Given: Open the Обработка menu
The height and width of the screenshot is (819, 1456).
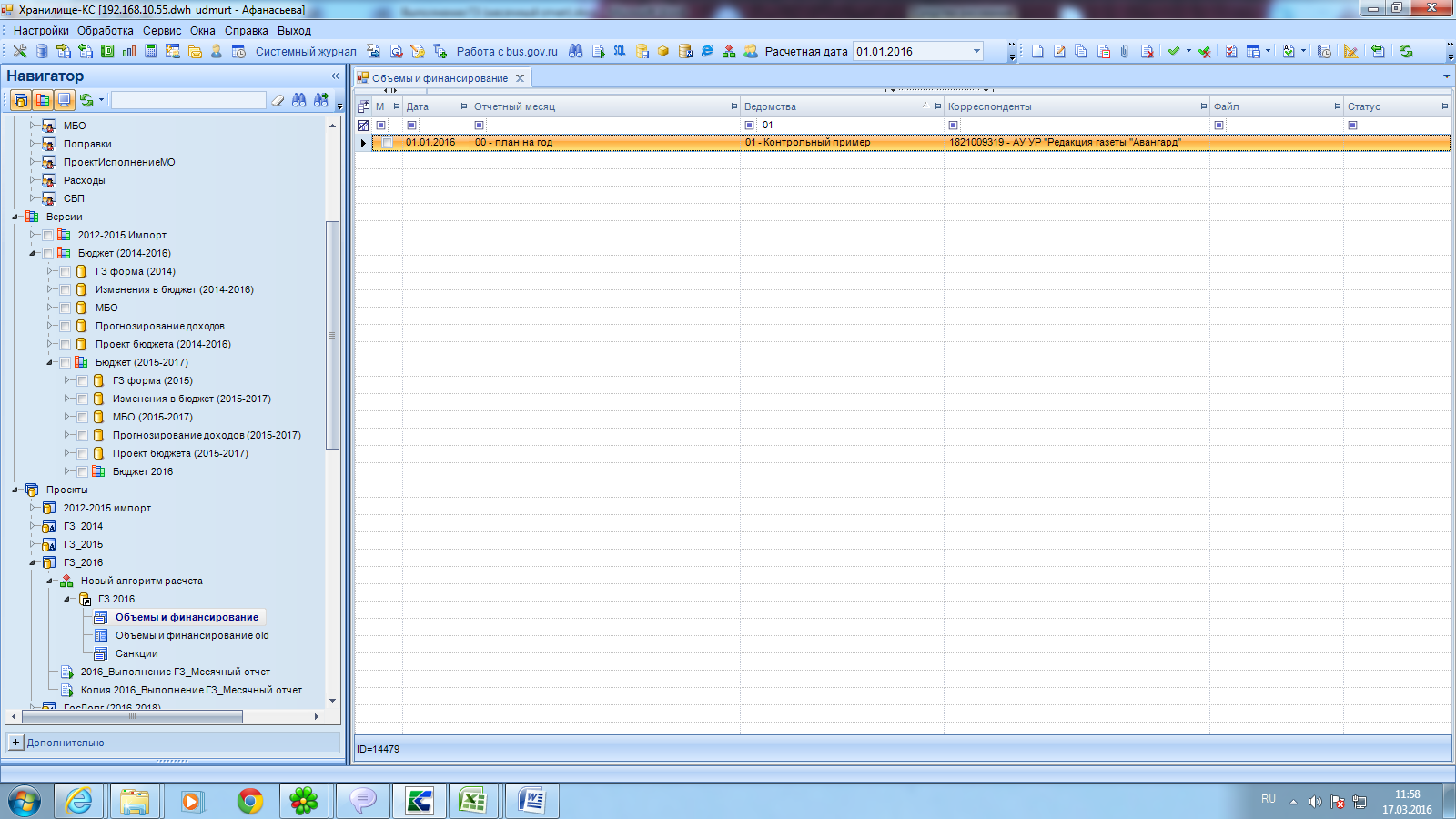Looking at the screenshot, I should tap(105, 30).
